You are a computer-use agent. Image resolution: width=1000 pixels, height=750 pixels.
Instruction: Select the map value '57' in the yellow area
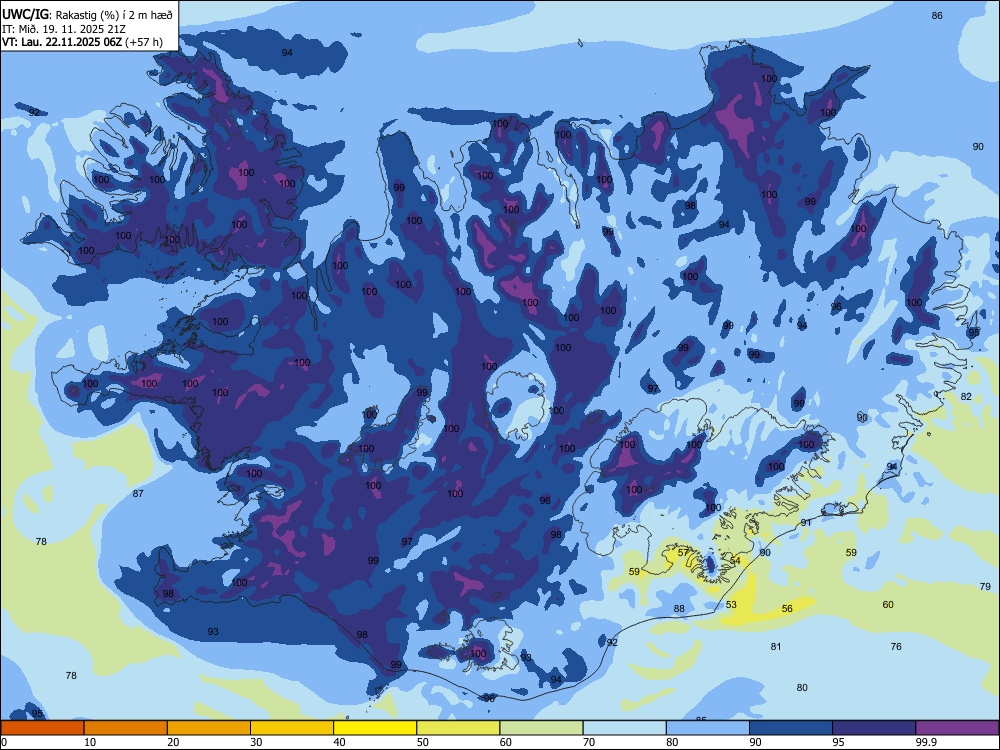(683, 552)
